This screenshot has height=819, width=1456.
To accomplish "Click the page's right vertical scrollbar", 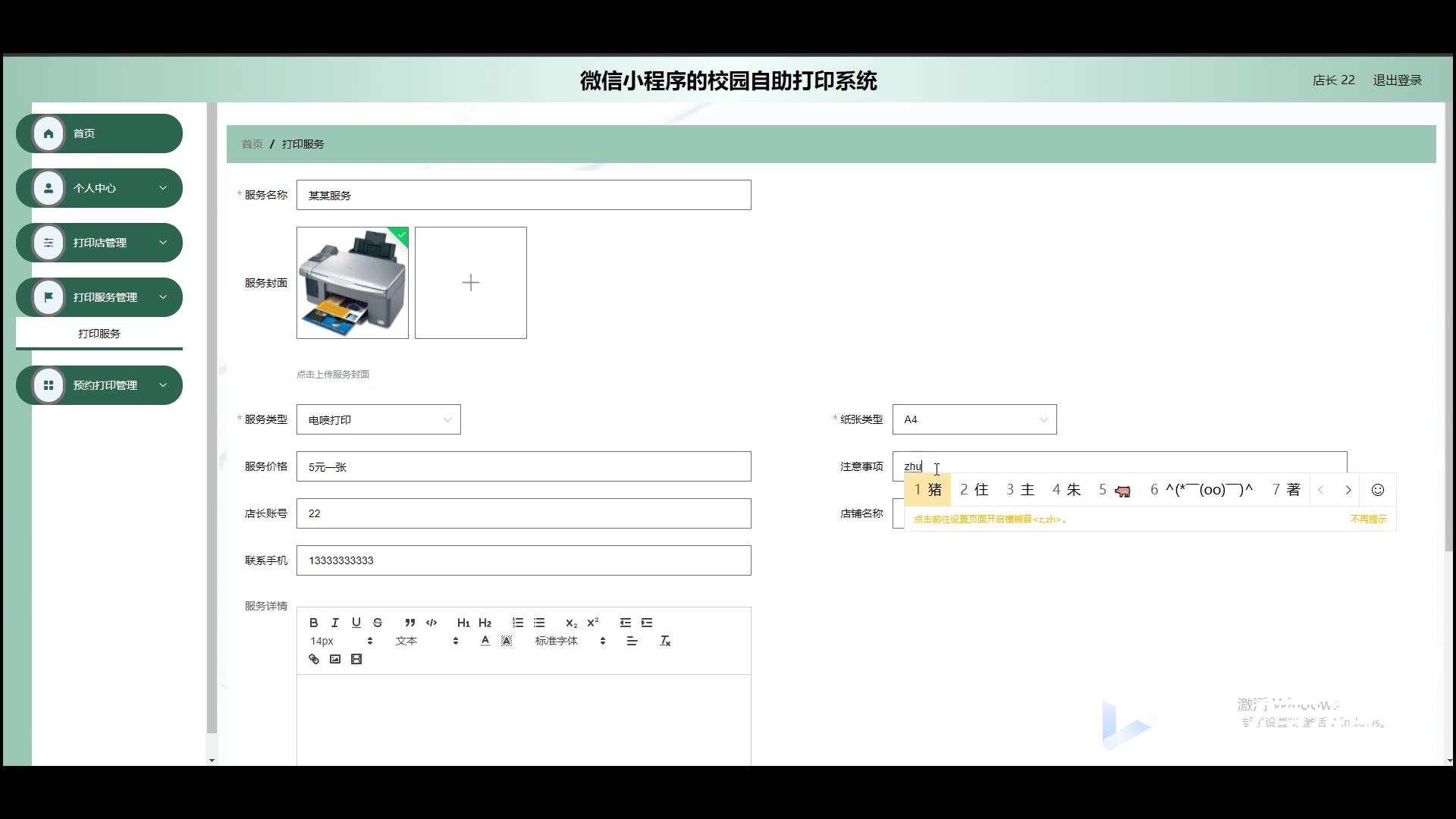I will [1449, 326].
